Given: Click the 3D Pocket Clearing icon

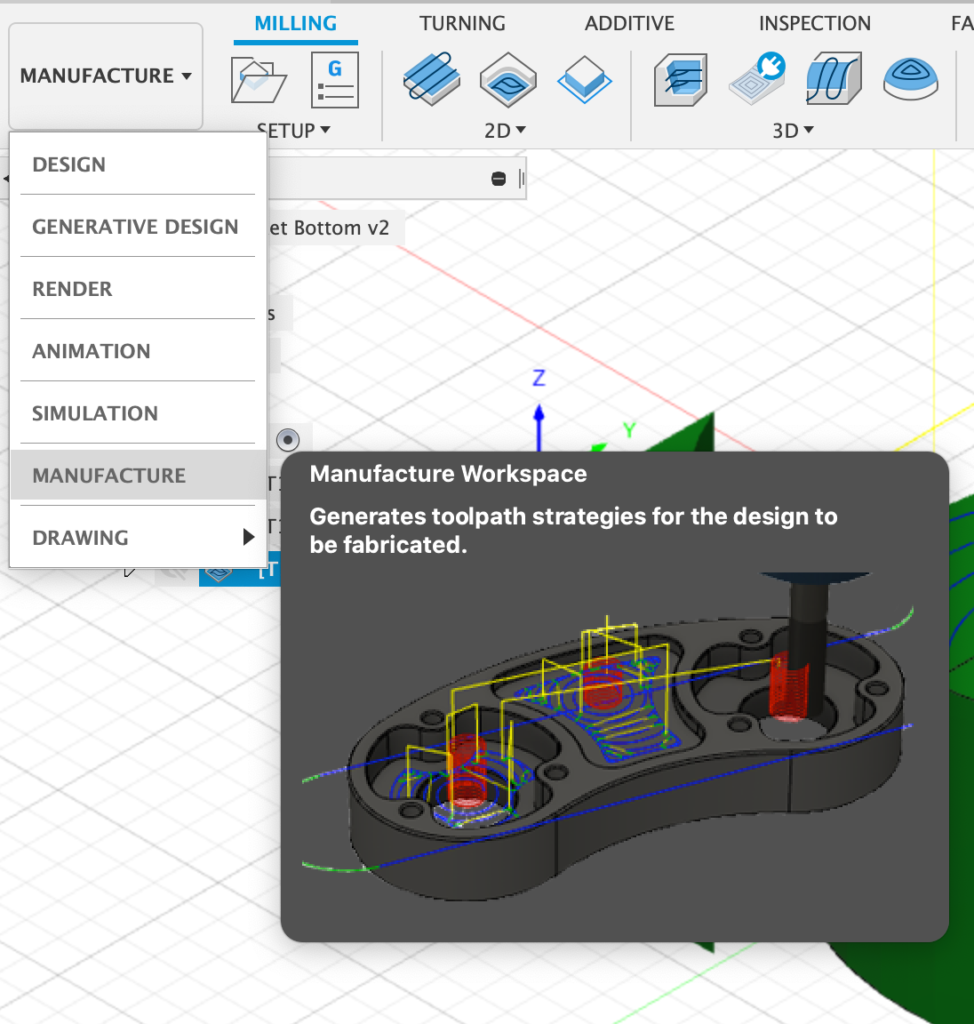Looking at the screenshot, I should (757, 80).
